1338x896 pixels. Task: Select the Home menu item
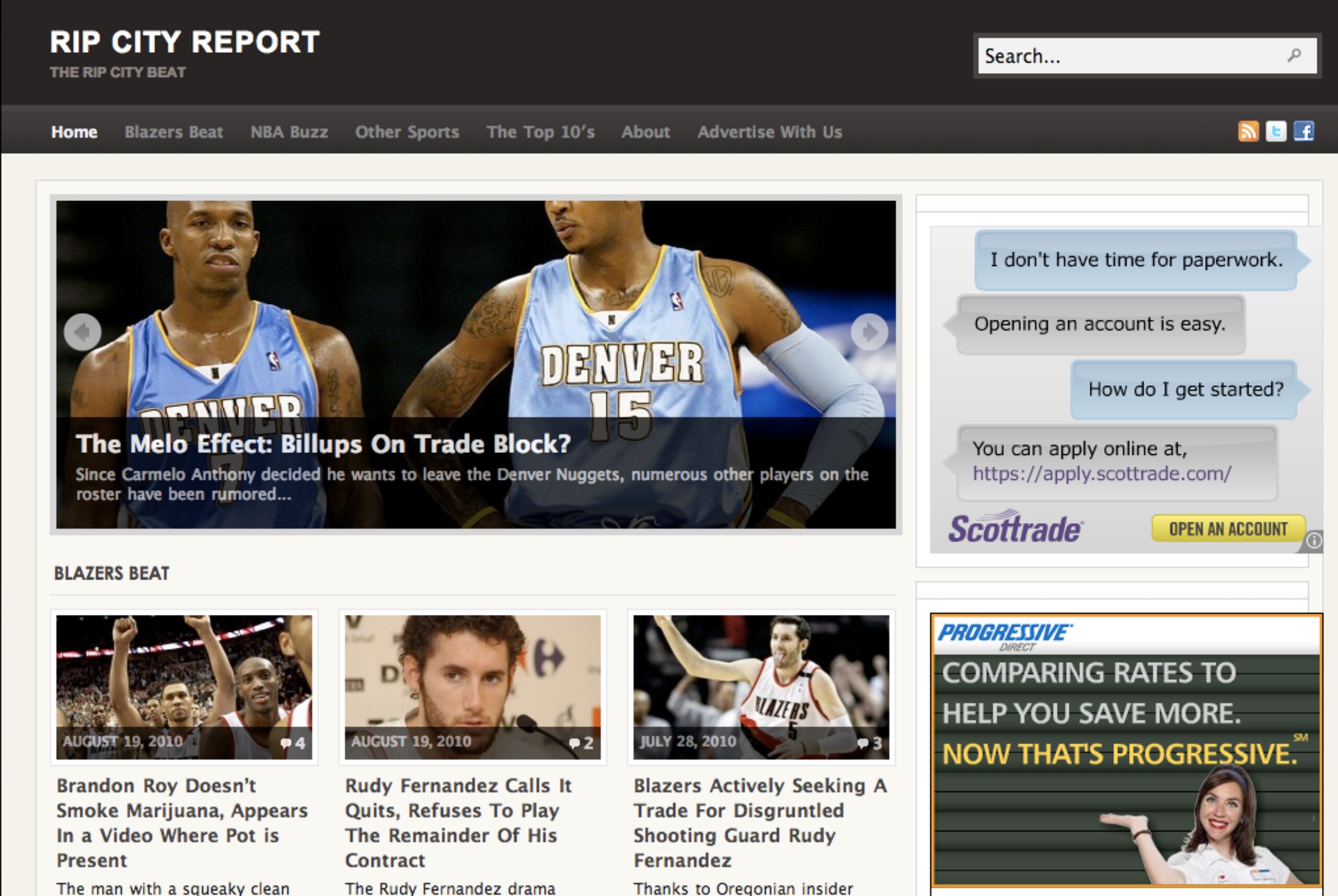[x=74, y=132]
